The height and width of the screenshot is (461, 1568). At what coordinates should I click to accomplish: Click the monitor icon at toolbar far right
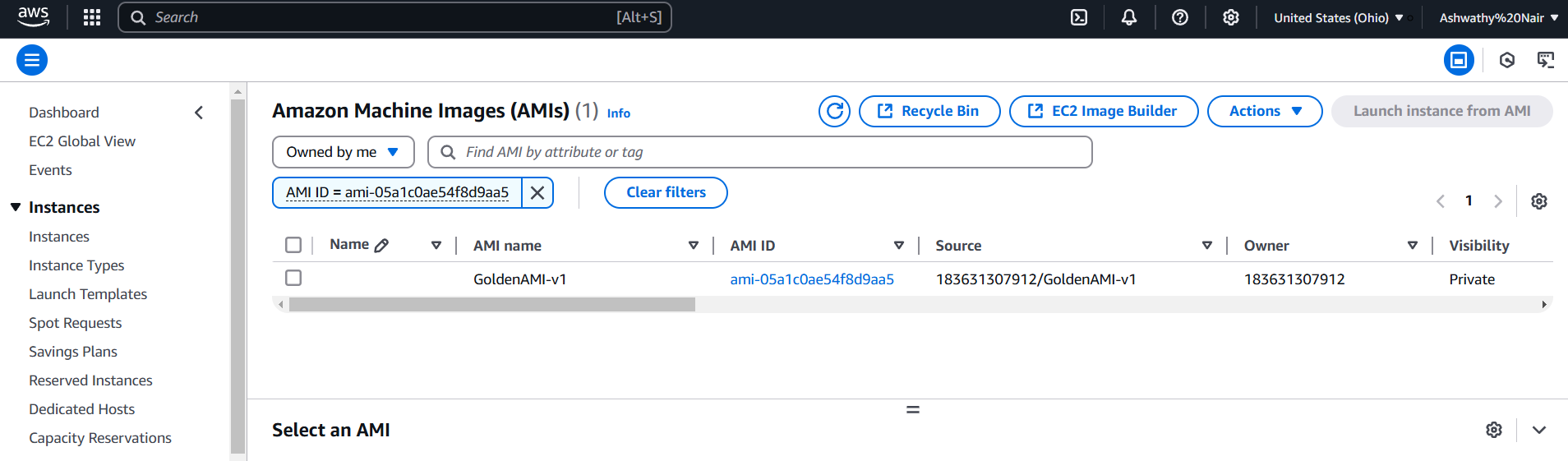[1546, 60]
